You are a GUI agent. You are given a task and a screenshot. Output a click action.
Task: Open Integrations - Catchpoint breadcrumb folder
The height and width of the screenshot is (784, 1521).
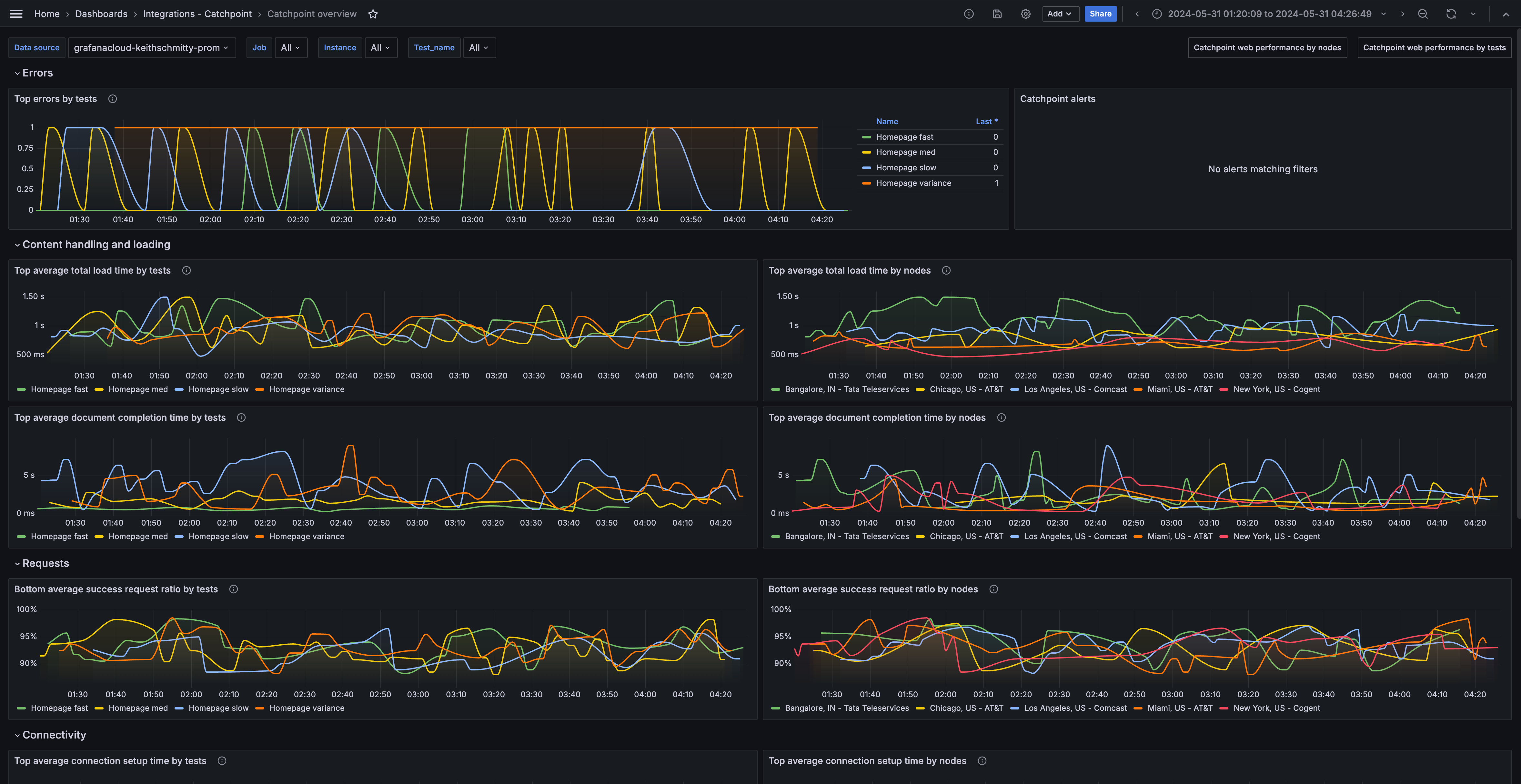pos(196,14)
